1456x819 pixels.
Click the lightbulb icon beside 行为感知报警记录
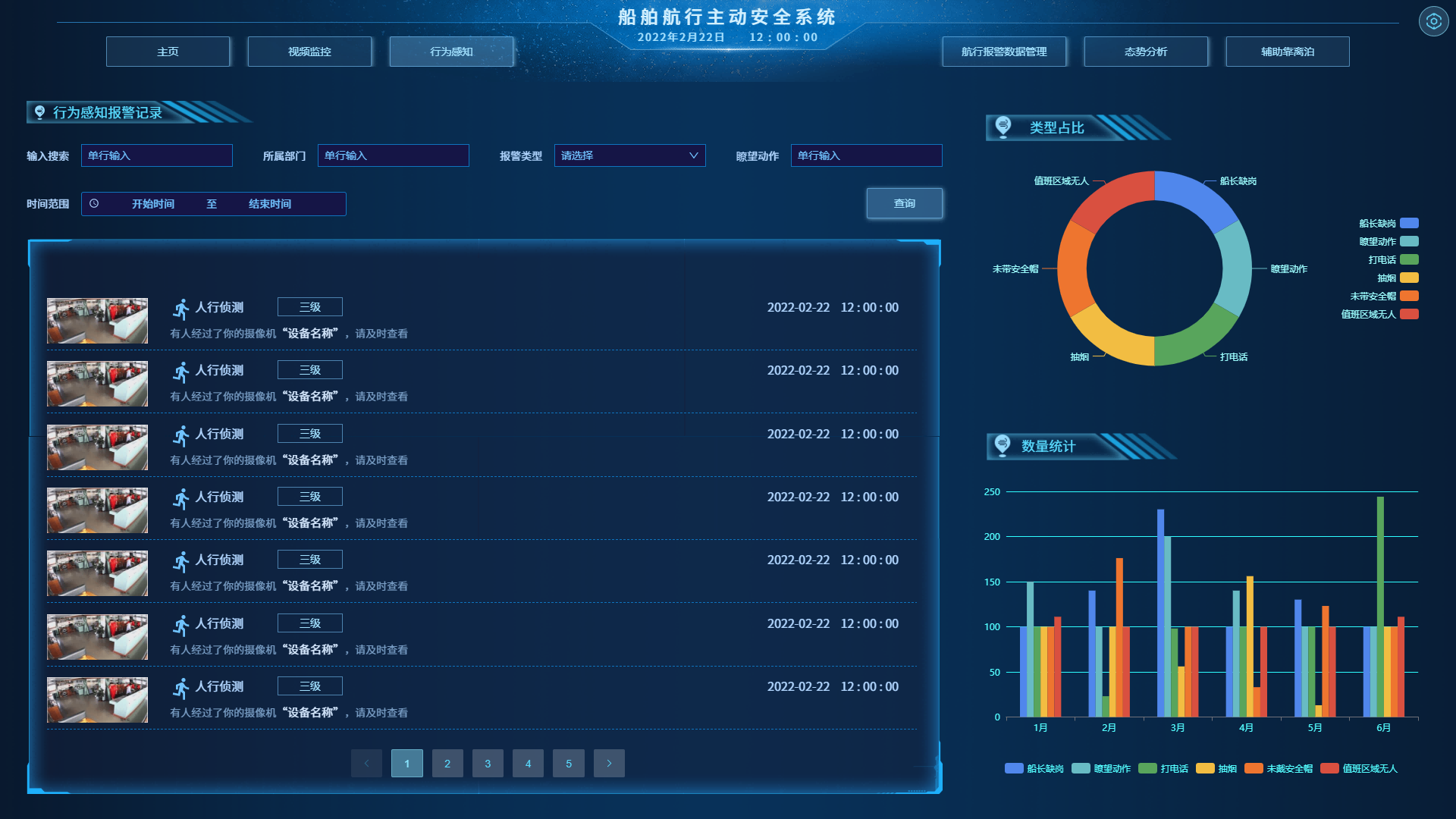click(39, 112)
